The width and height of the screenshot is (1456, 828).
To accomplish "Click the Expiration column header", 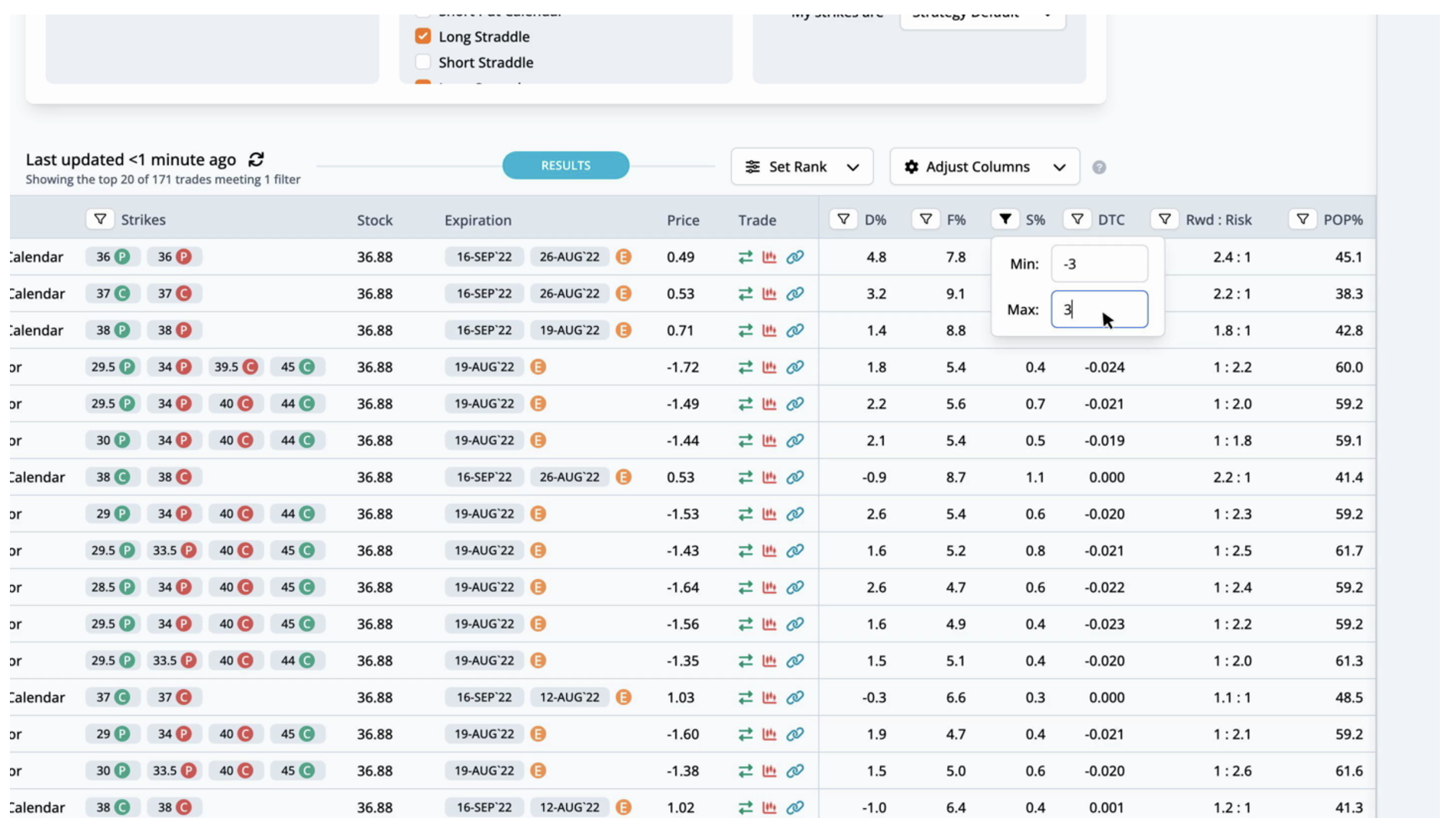I will tap(477, 220).
